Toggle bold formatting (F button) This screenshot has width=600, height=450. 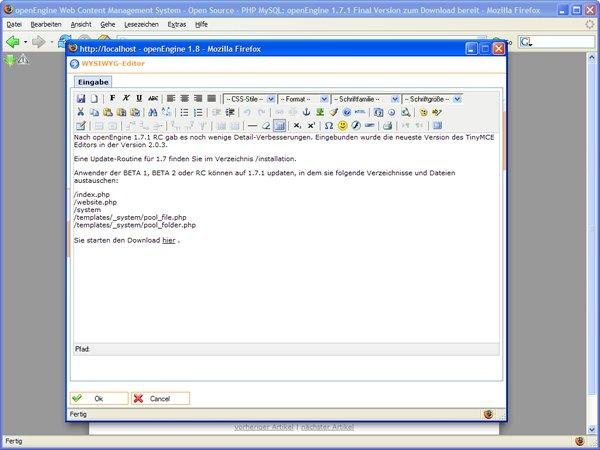pos(112,98)
